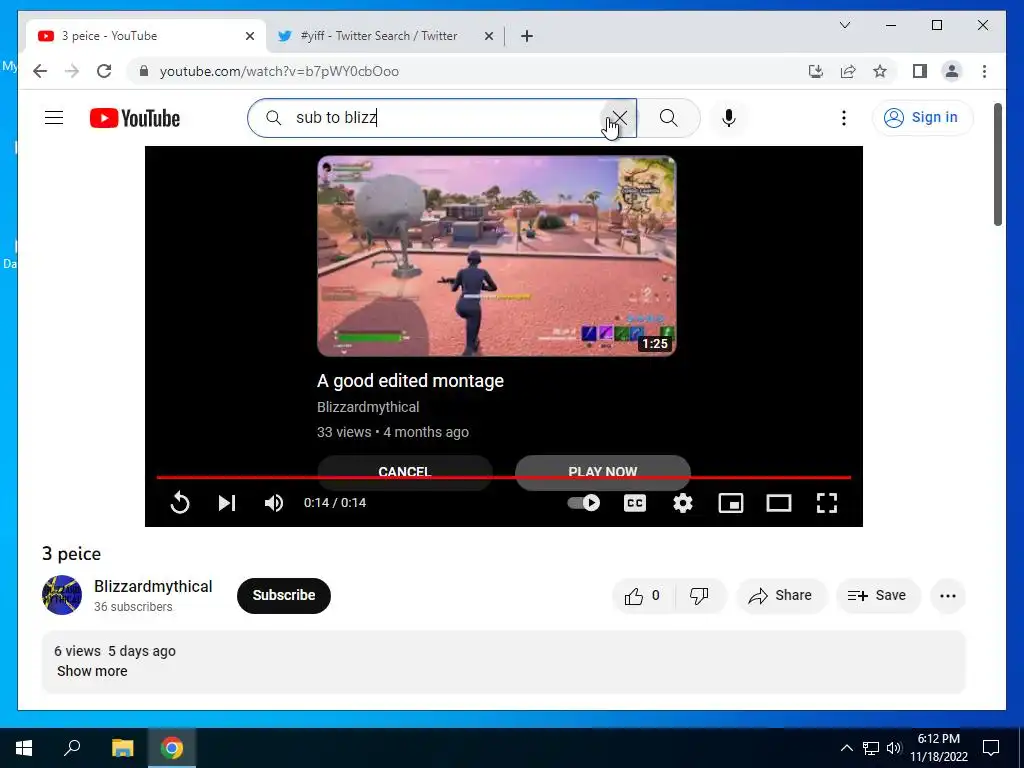The width and height of the screenshot is (1024, 768).
Task: Toggle autoplay switch in player
Action: coord(584,503)
